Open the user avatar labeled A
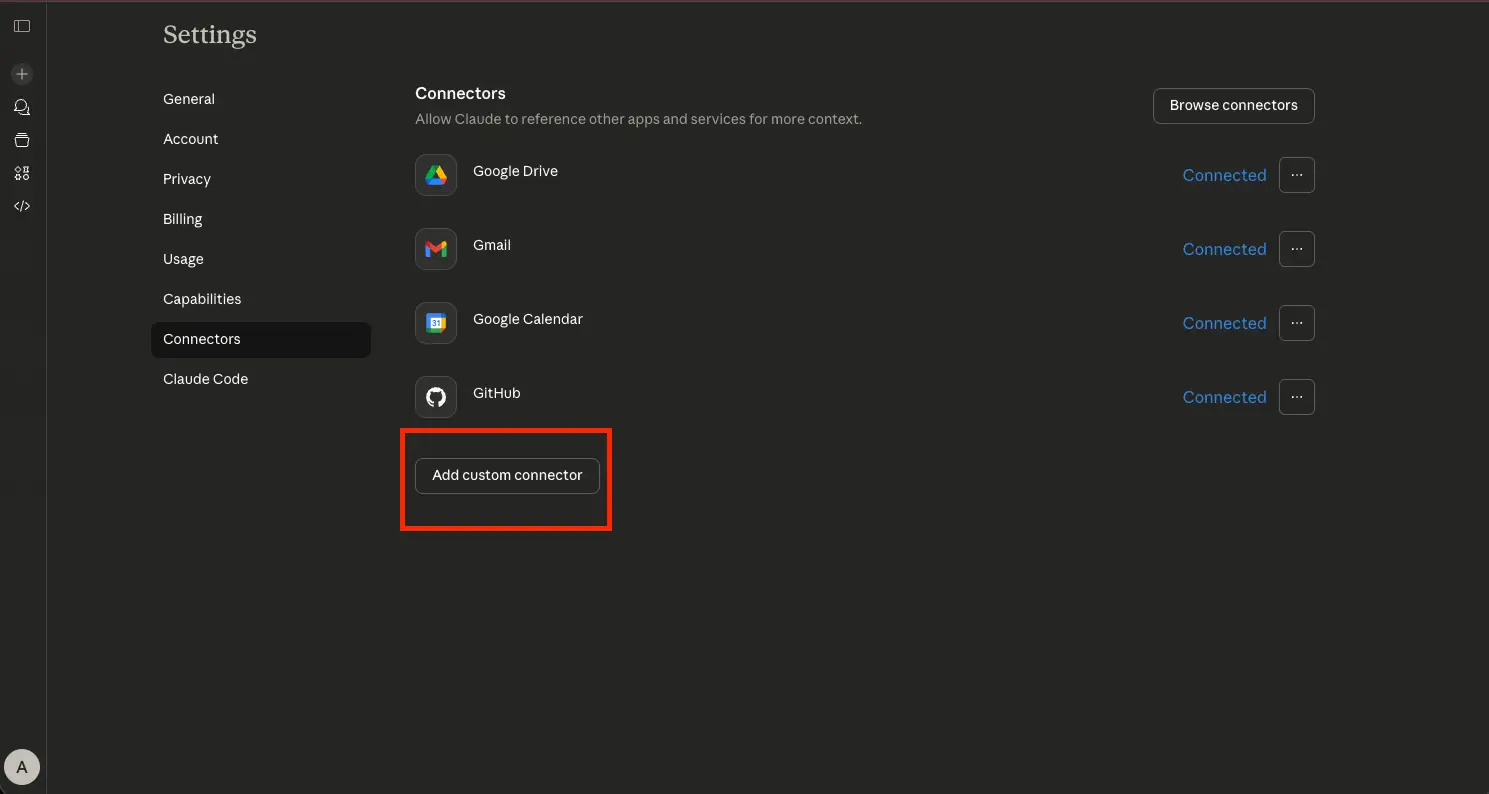Screen dimensions: 1489x794 pos(22,768)
